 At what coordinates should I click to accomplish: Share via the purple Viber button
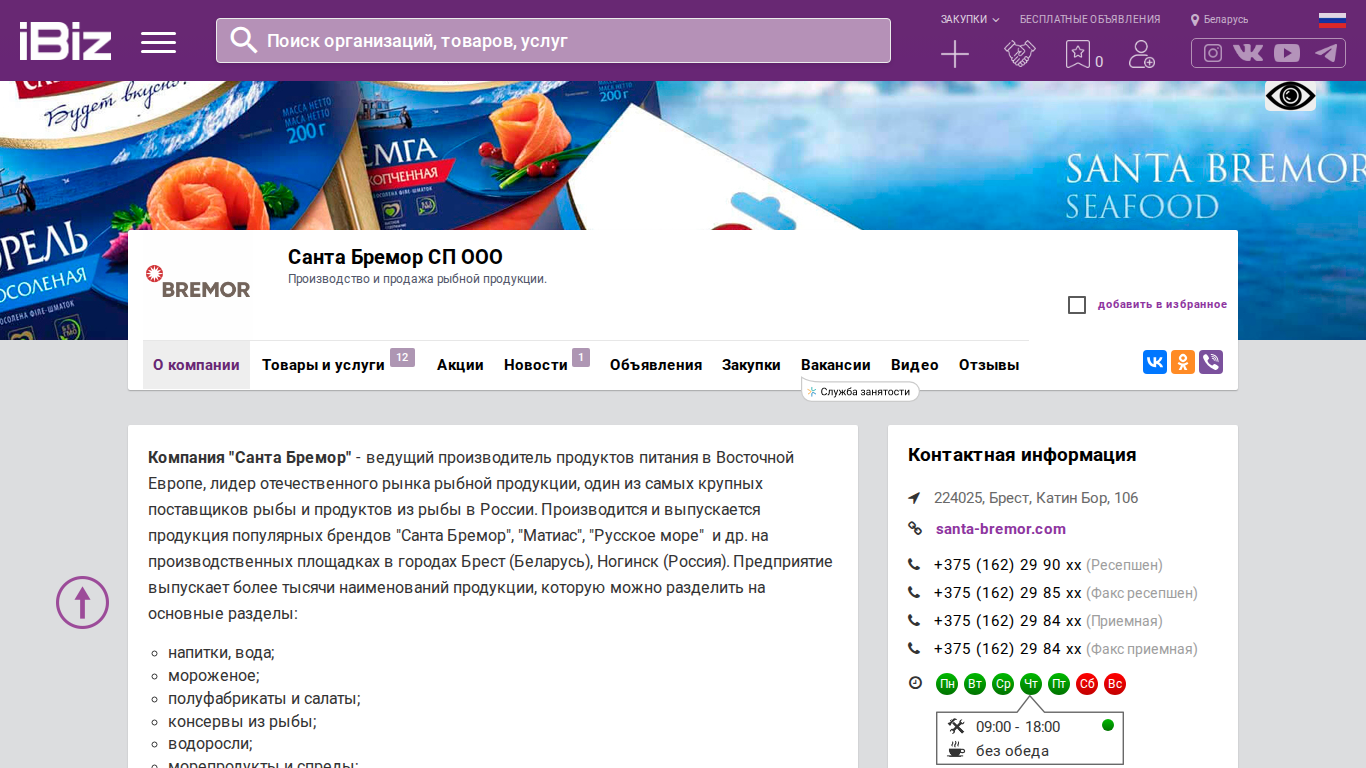tap(1211, 362)
